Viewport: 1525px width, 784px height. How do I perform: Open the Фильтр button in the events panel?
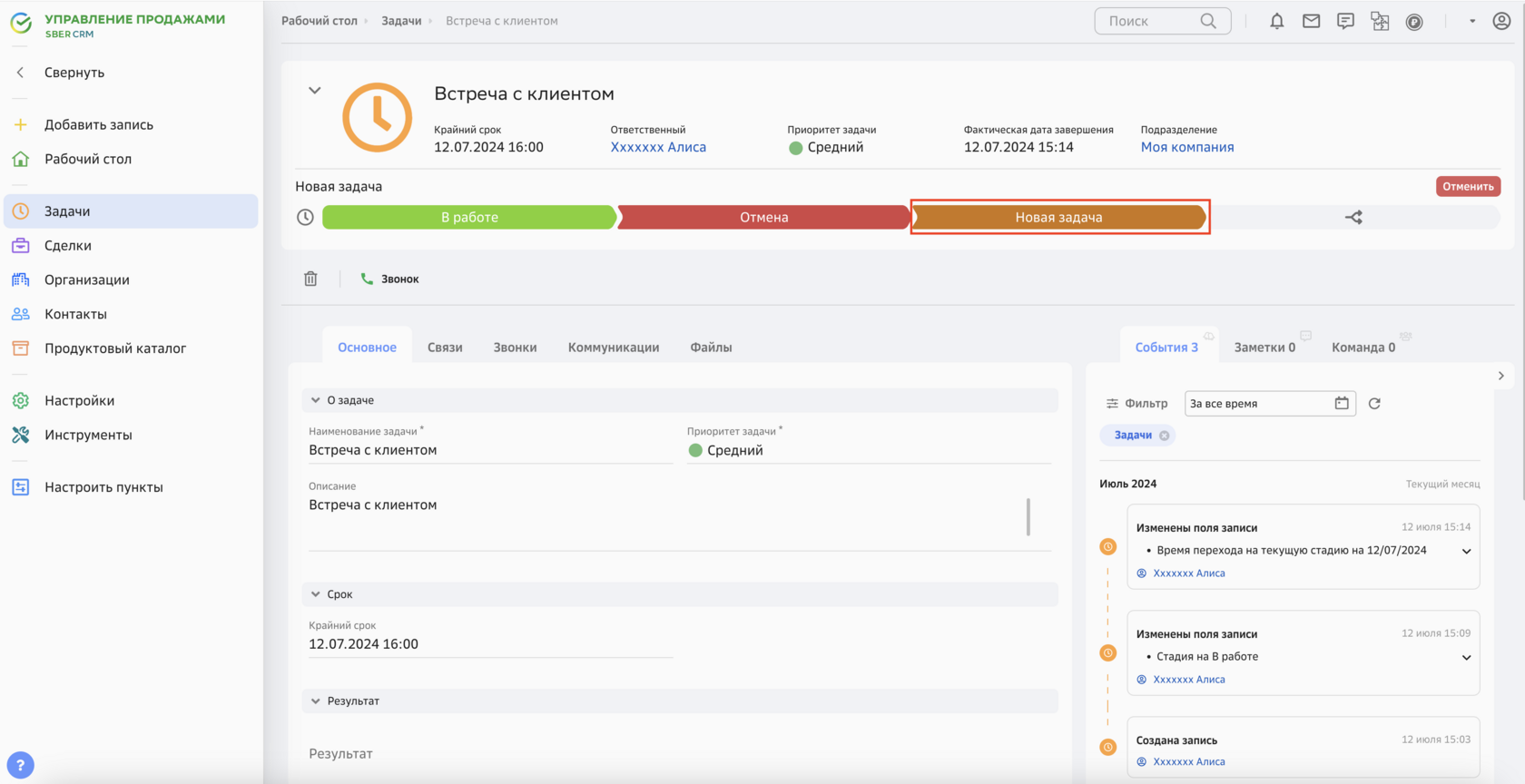1136,404
